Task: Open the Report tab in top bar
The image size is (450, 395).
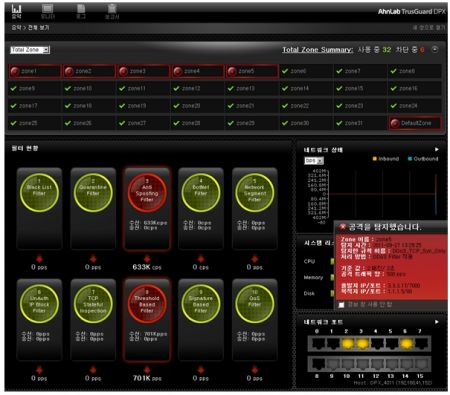Action: point(112,12)
